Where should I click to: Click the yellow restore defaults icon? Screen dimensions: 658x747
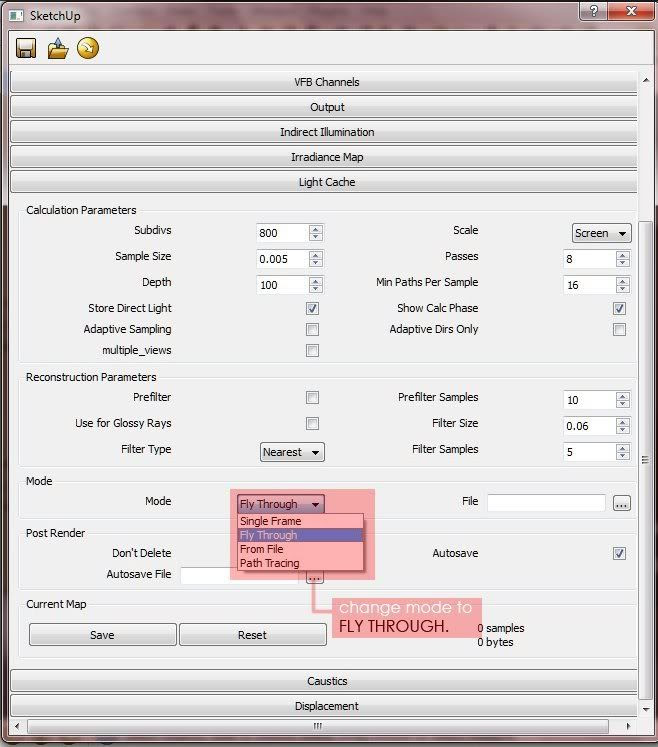(x=88, y=48)
